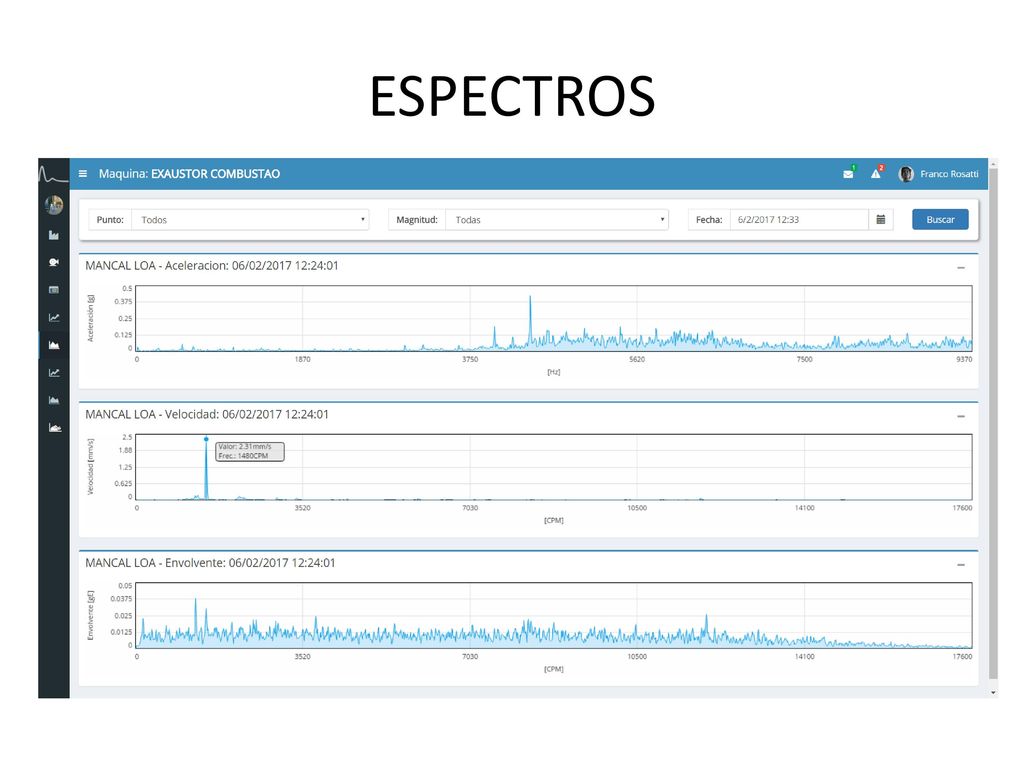Viewport: 1024px width, 768px height.
Task: Collapse the Aceleracion chart panel
Action: tap(961, 268)
